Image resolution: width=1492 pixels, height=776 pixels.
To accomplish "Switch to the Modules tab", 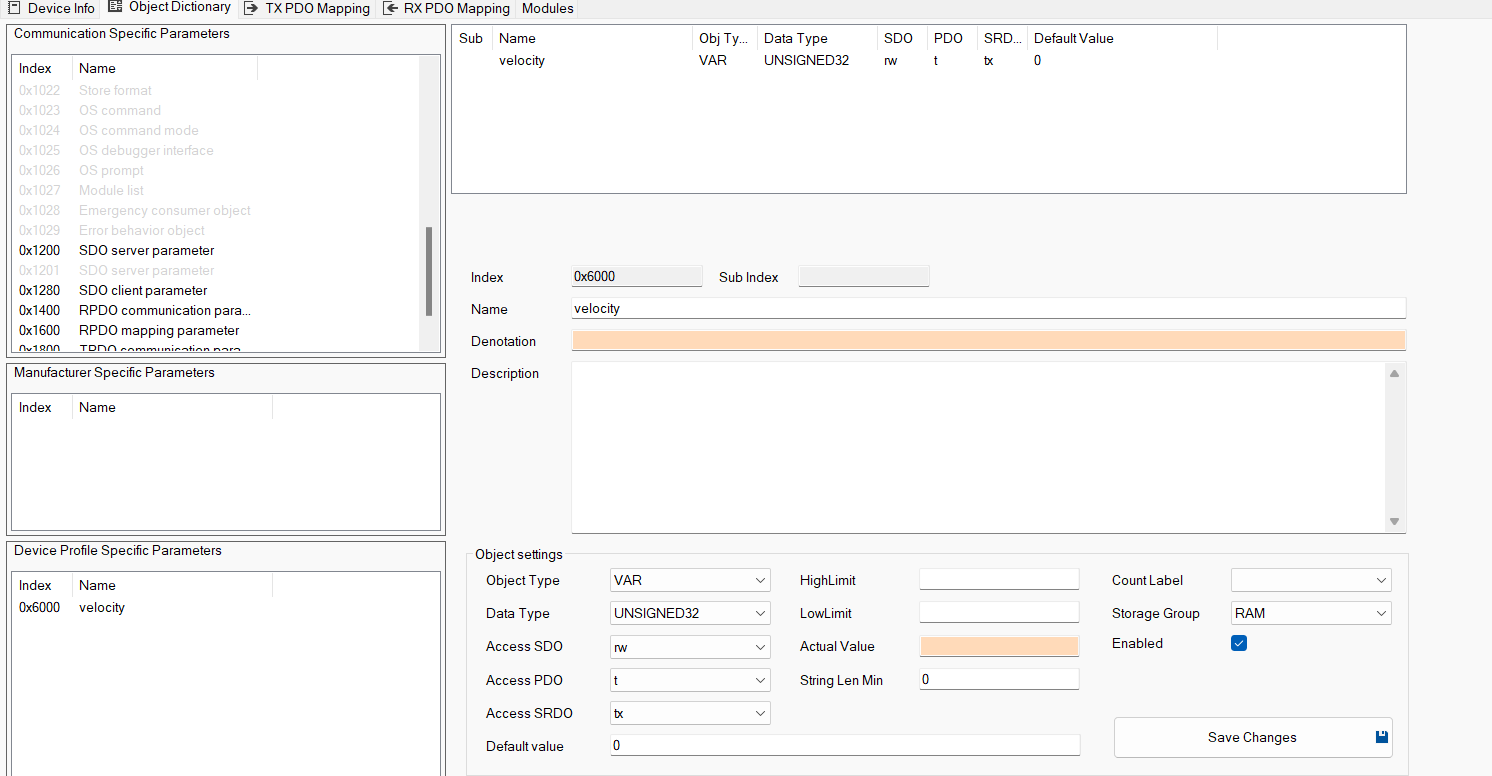I will point(547,8).
